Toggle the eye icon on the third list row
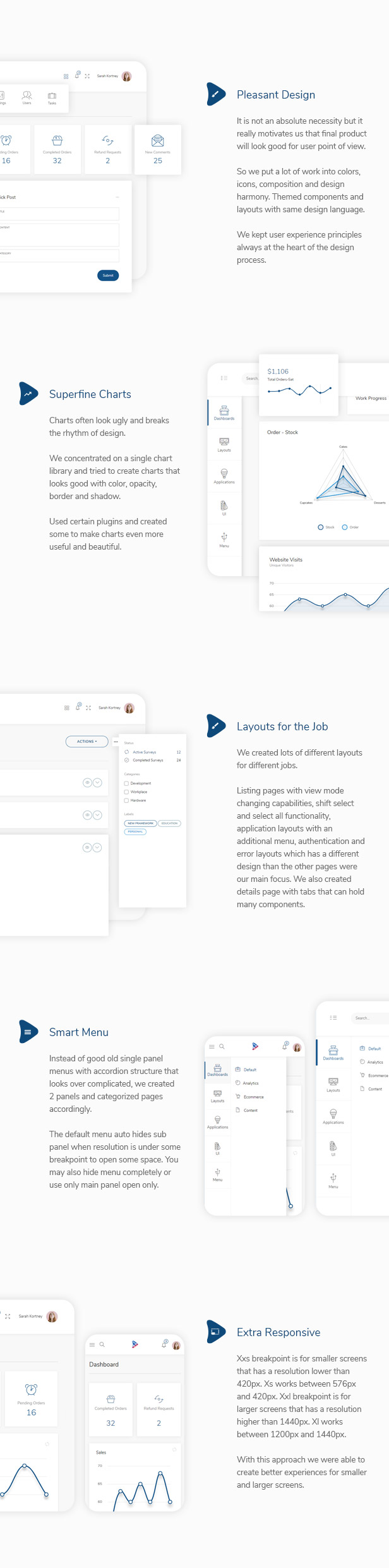Image resolution: width=389 pixels, height=1568 pixels. point(87,847)
